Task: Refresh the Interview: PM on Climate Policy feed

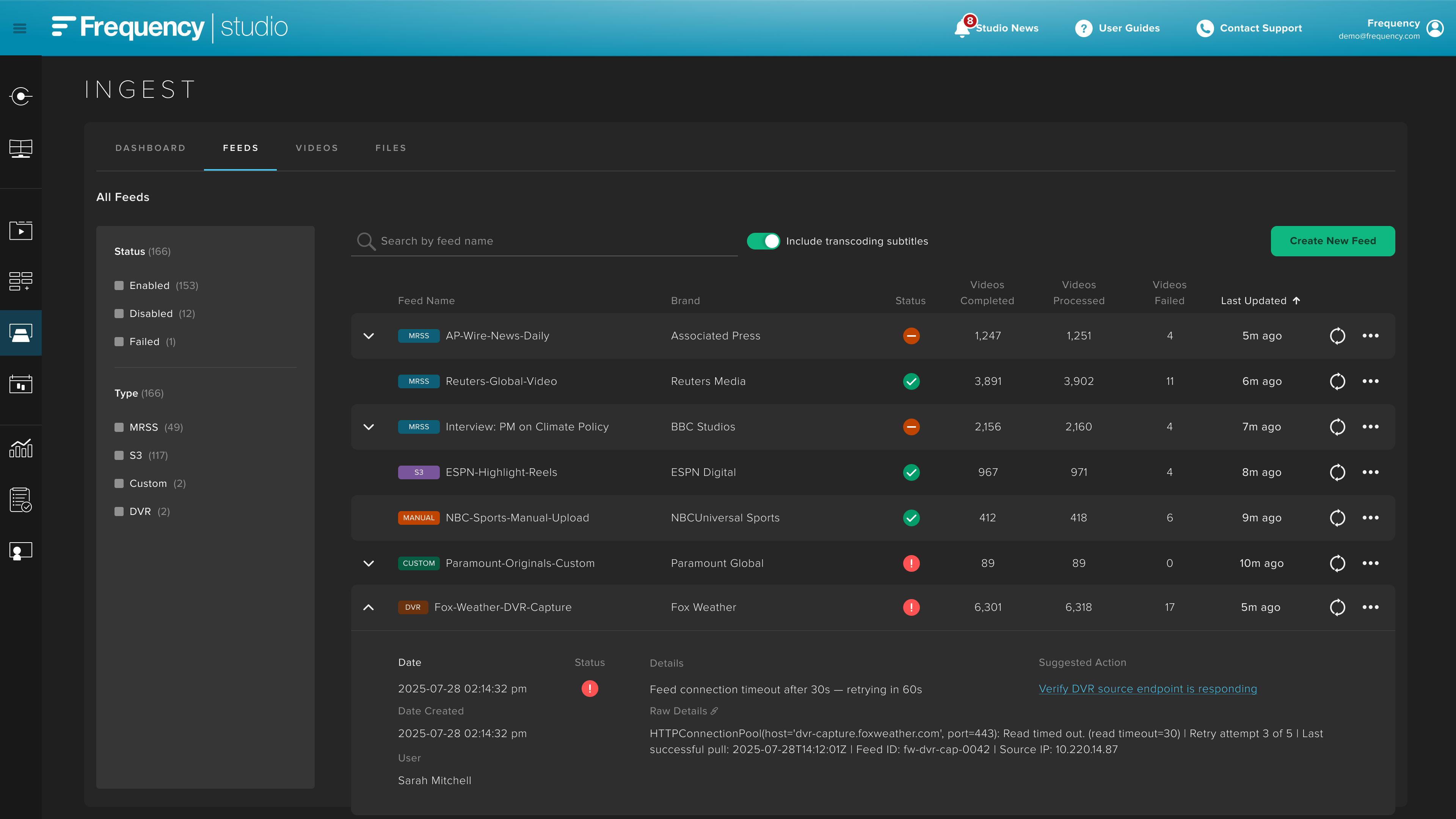Action: (x=1337, y=427)
